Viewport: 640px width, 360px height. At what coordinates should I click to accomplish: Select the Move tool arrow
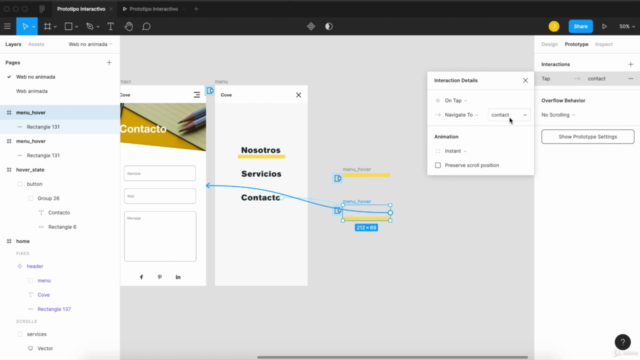(x=25, y=27)
